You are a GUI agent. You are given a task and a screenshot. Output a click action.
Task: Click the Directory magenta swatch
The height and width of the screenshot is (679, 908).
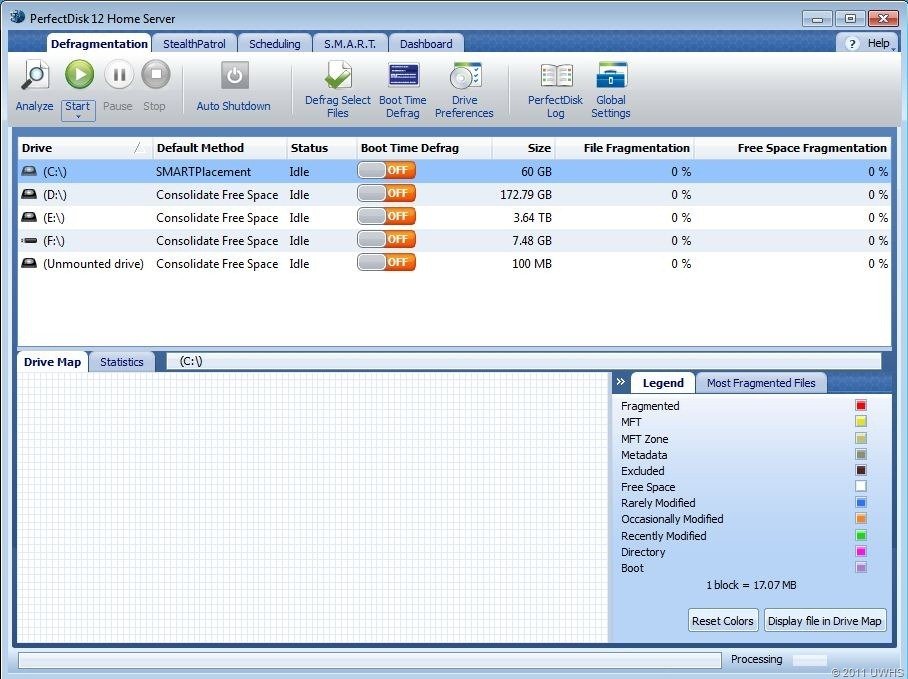pos(861,552)
